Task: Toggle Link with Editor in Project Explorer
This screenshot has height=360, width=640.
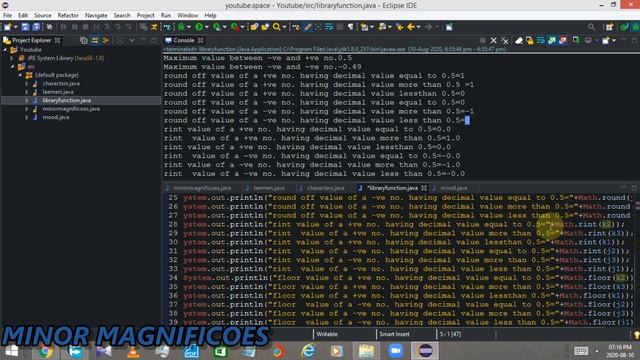Action: pos(95,40)
